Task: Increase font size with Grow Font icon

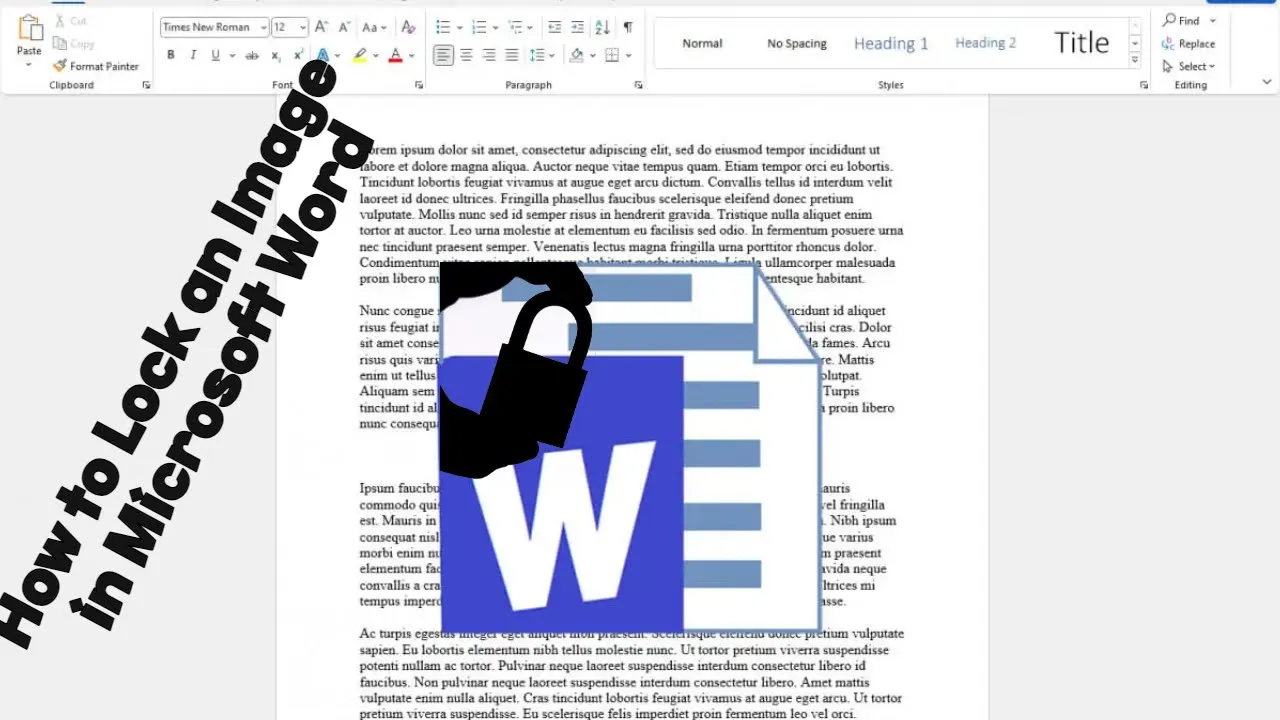Action: click(x=321, y=27)
